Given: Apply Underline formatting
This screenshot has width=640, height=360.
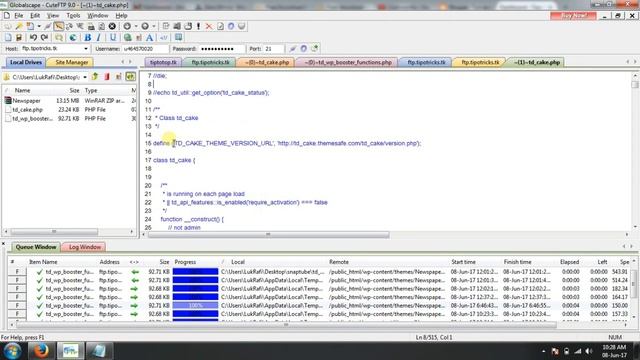Looking at the screenshot, I should click(x=113, y=38).
